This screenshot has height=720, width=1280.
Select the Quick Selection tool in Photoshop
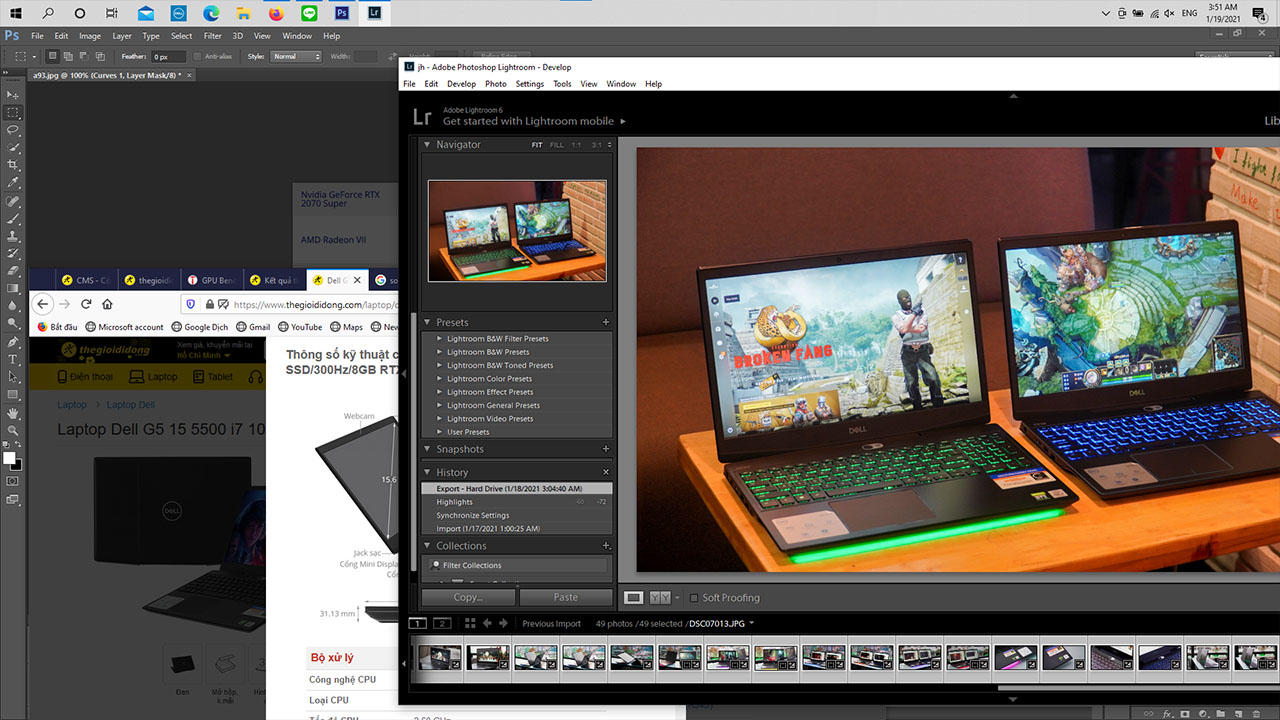tap(13, 147)
